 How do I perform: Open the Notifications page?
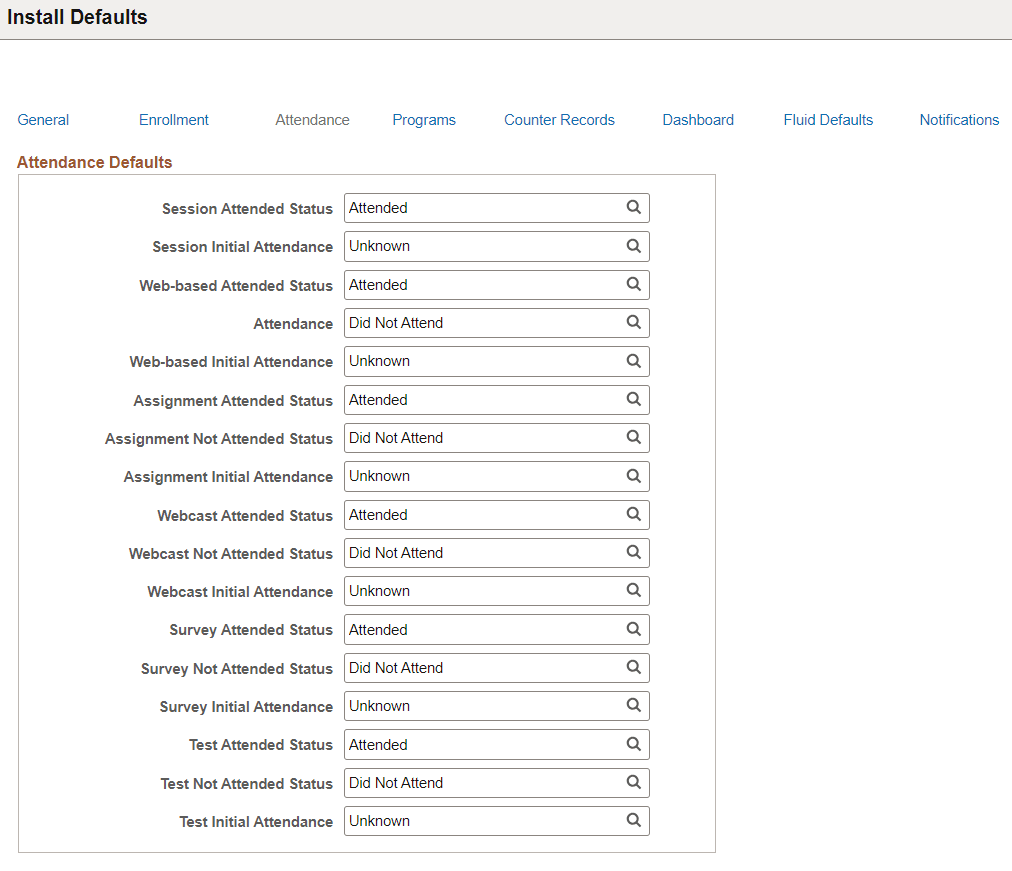(959, 119)
